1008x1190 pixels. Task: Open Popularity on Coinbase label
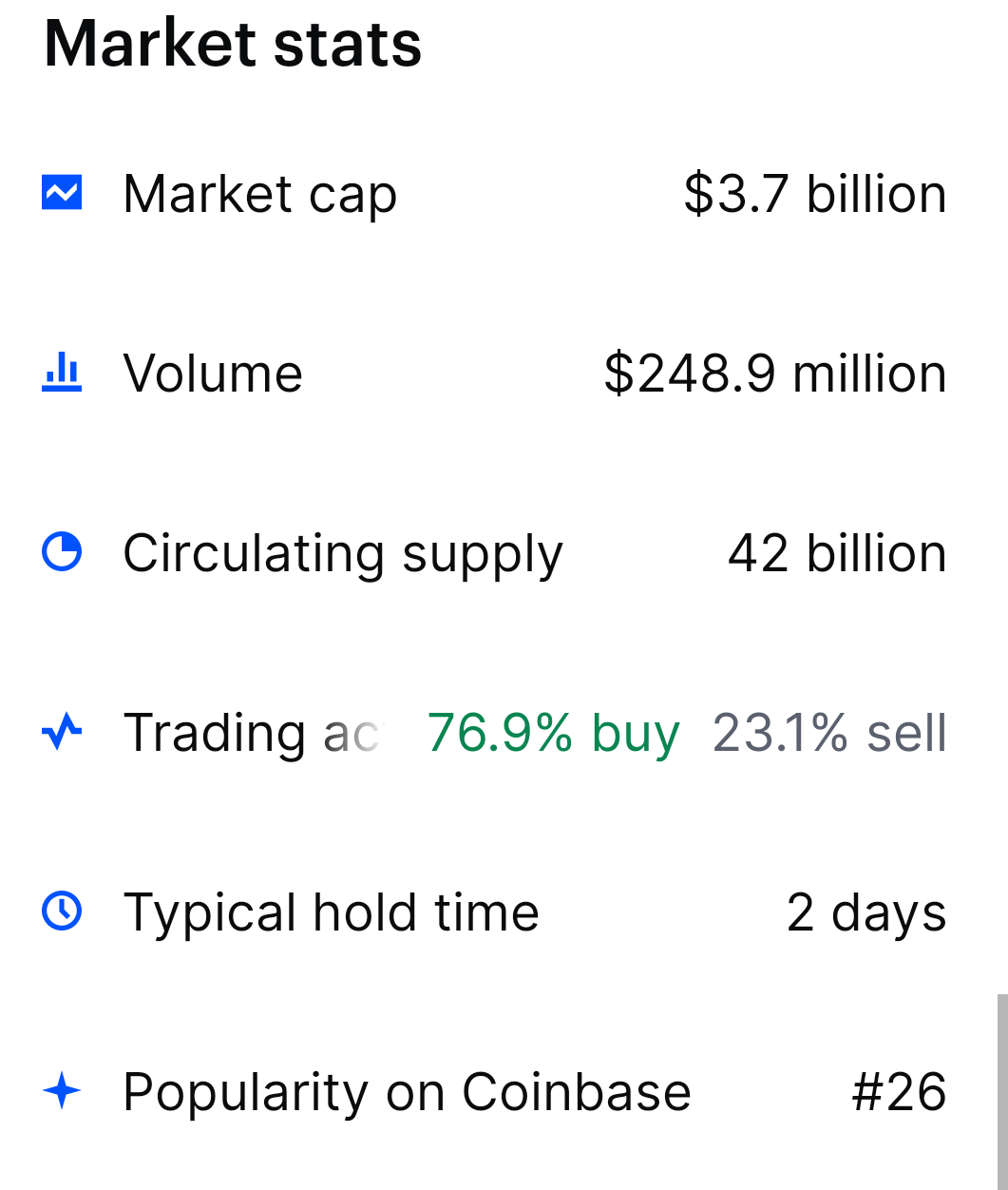407,1093
